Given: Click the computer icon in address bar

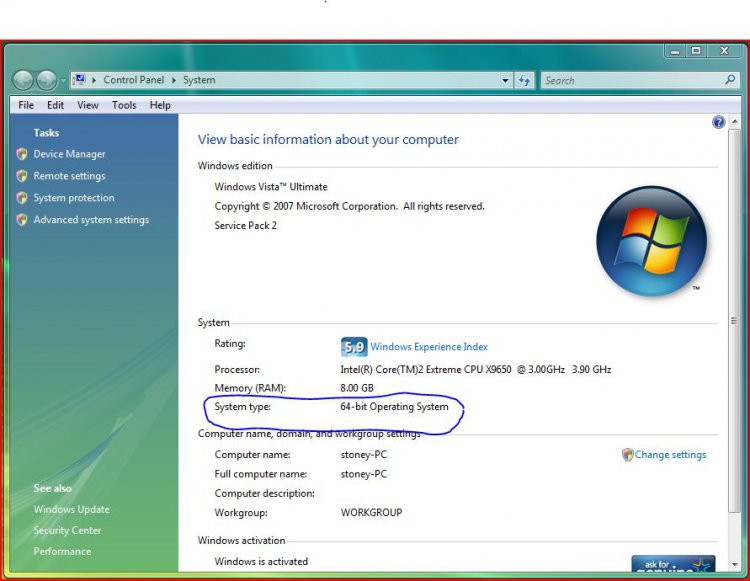Looking at the screenshot, I should pos(79,80).
